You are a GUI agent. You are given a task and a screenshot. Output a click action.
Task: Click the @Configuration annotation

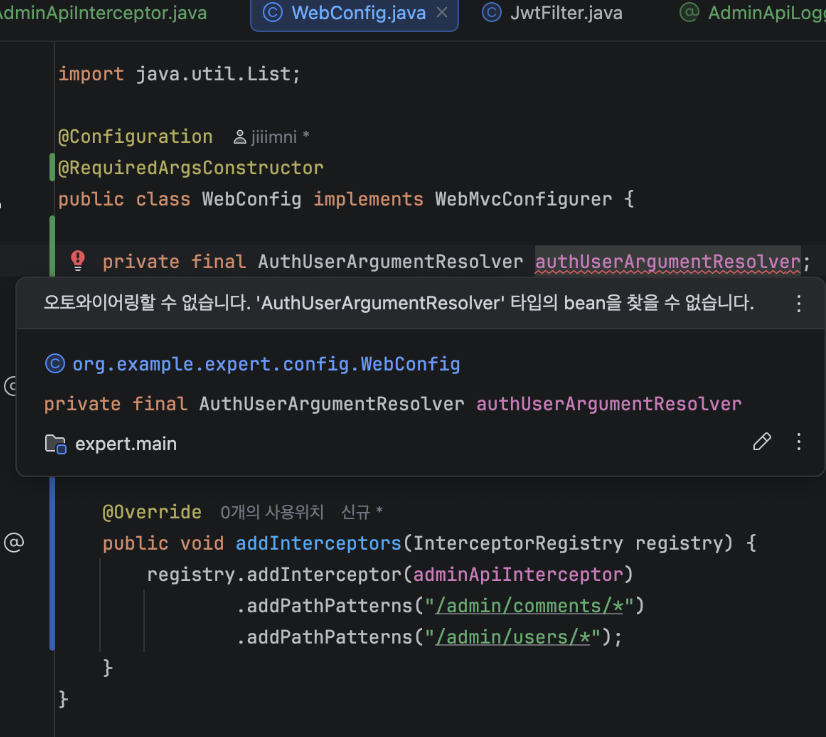click(135, 137)
